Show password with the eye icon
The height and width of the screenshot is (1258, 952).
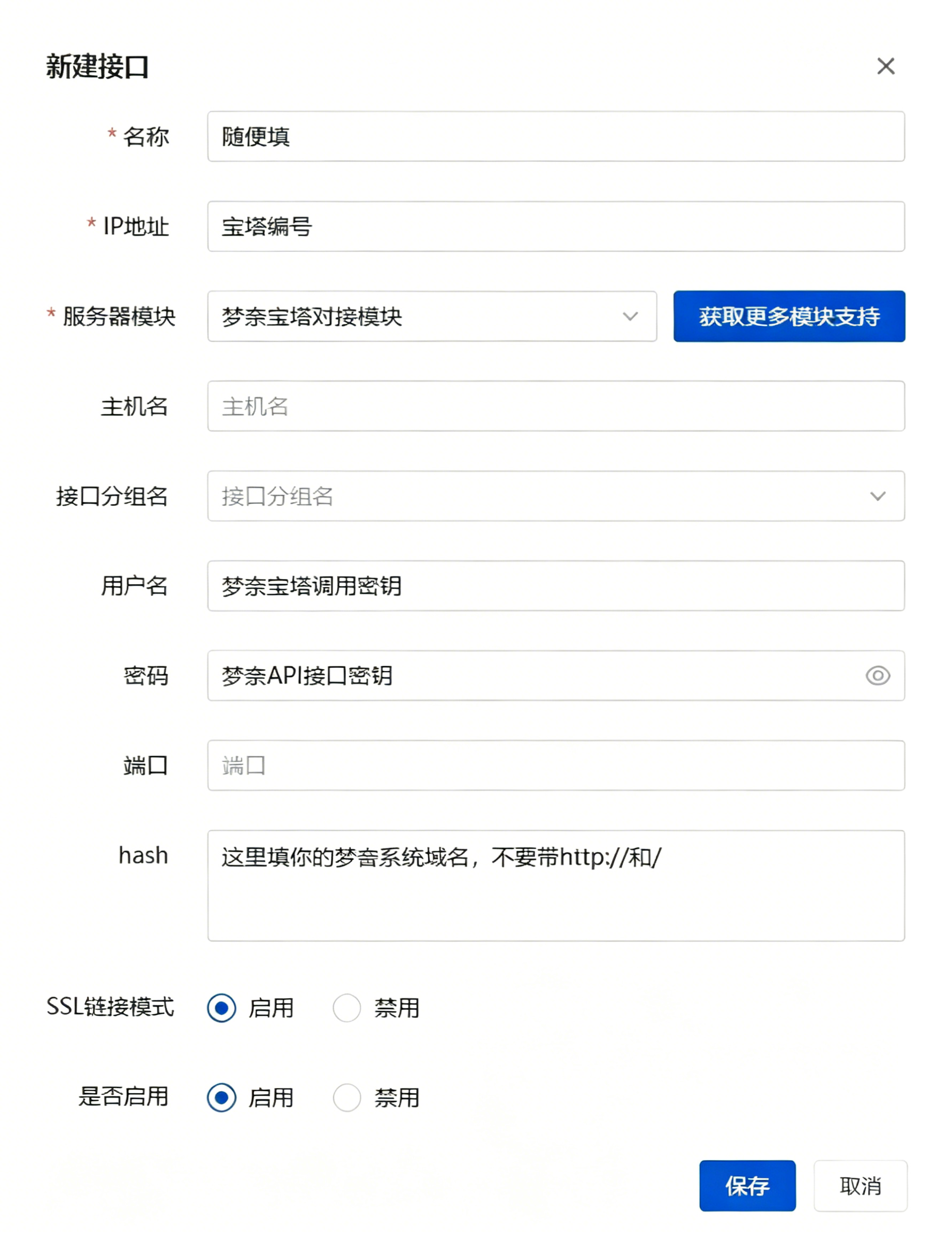tap(878, 676)
